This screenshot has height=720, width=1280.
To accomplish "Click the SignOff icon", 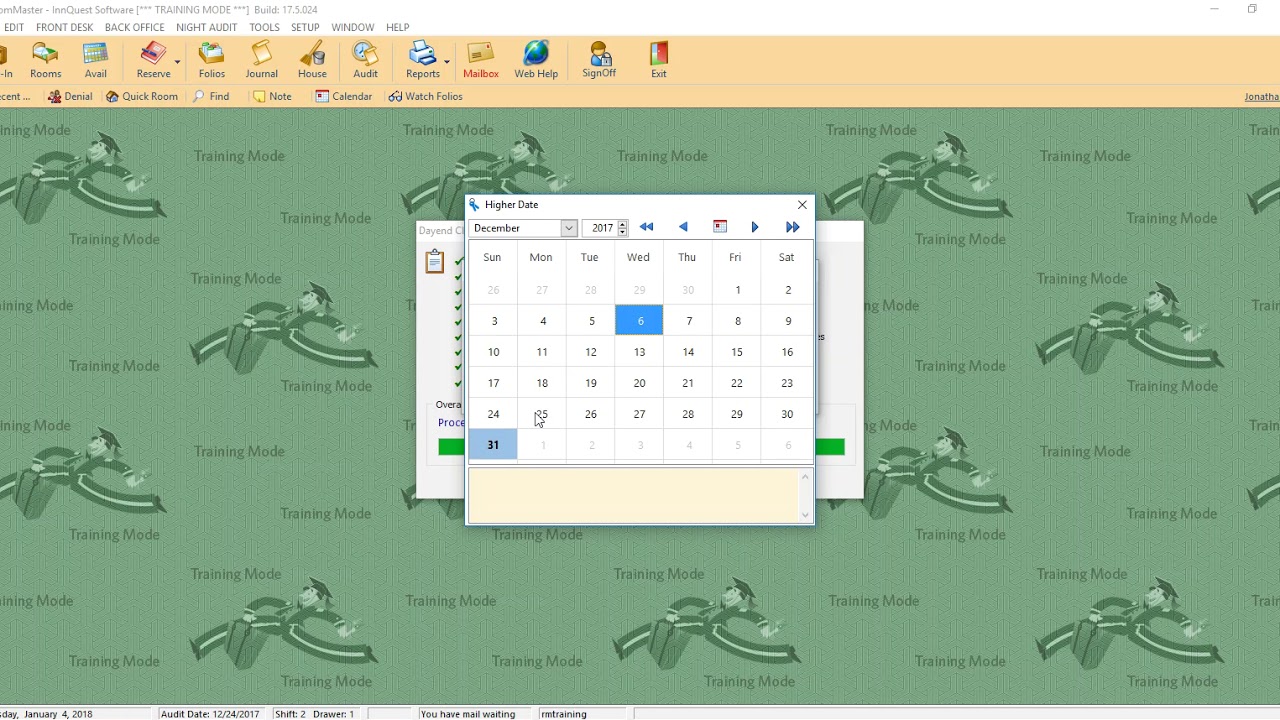I will pos(599,60).
